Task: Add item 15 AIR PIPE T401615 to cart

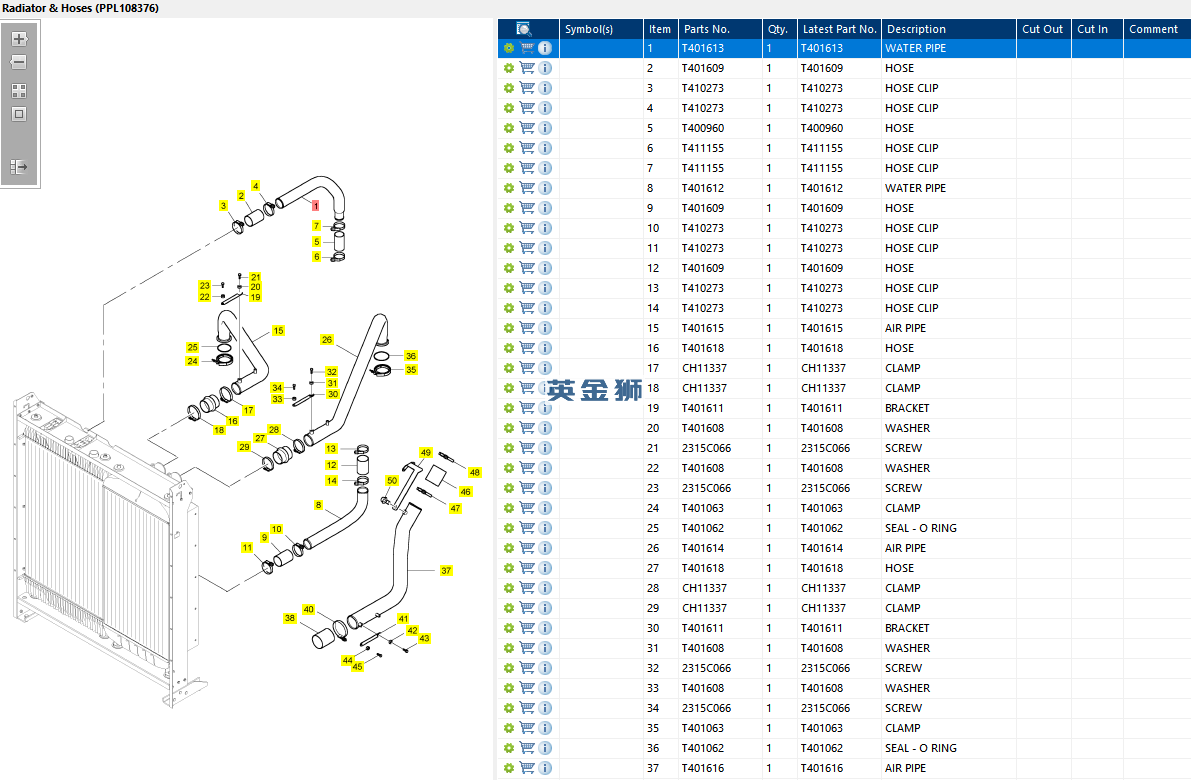Action: [527, 328]
